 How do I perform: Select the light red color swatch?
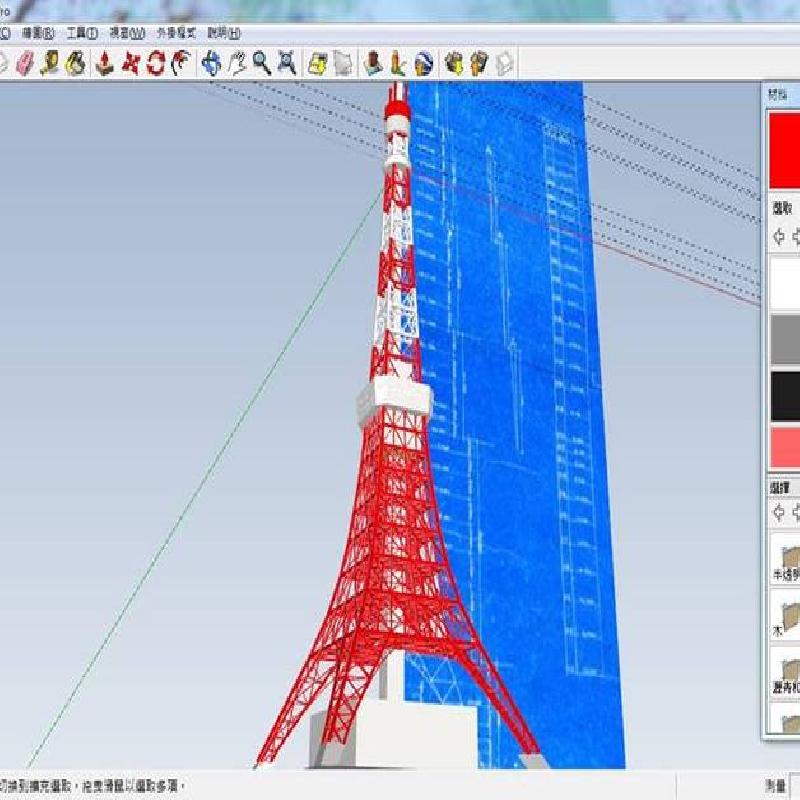point(784,446)
